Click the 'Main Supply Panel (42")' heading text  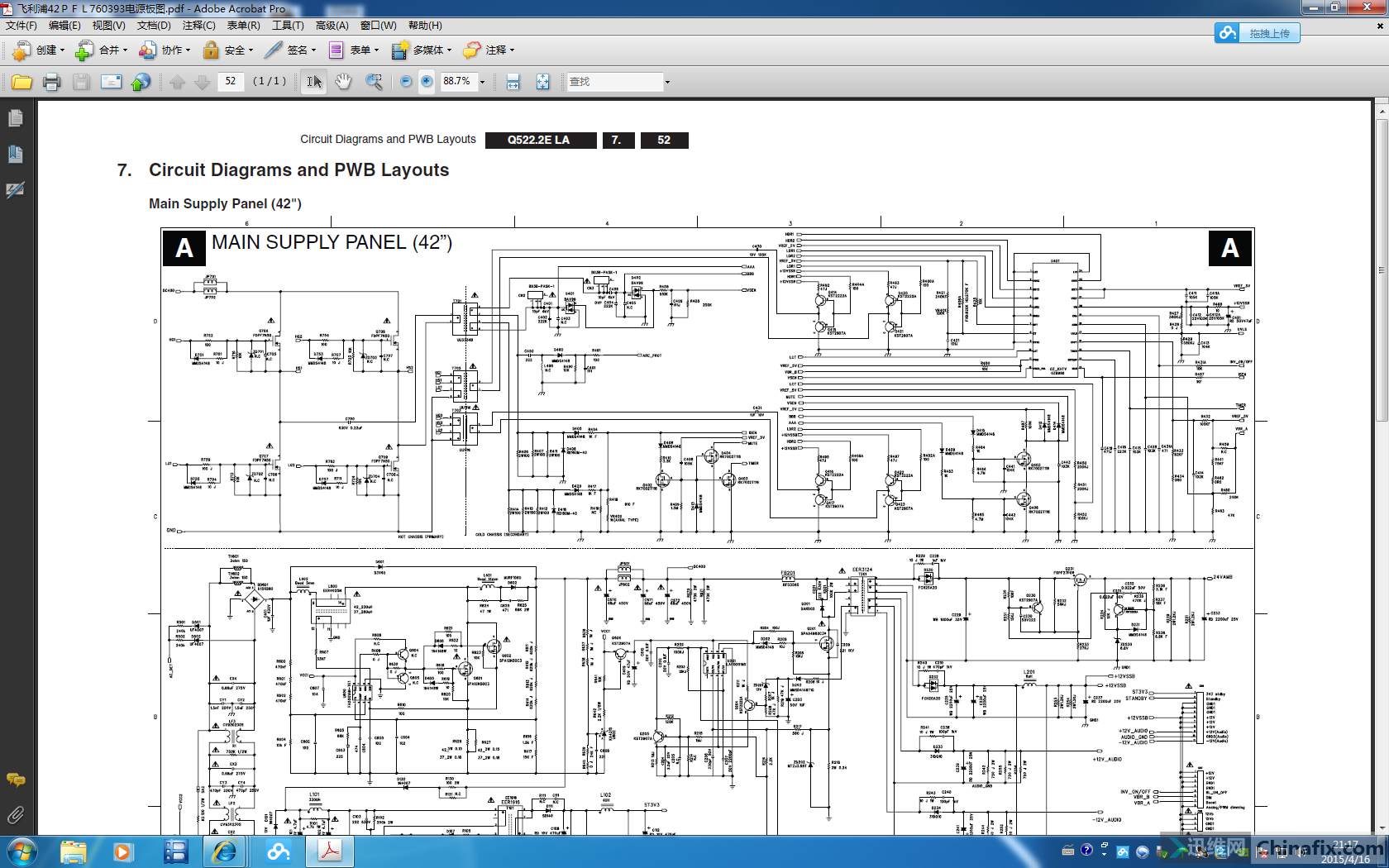pyautogui.click(x=225, y=203)
